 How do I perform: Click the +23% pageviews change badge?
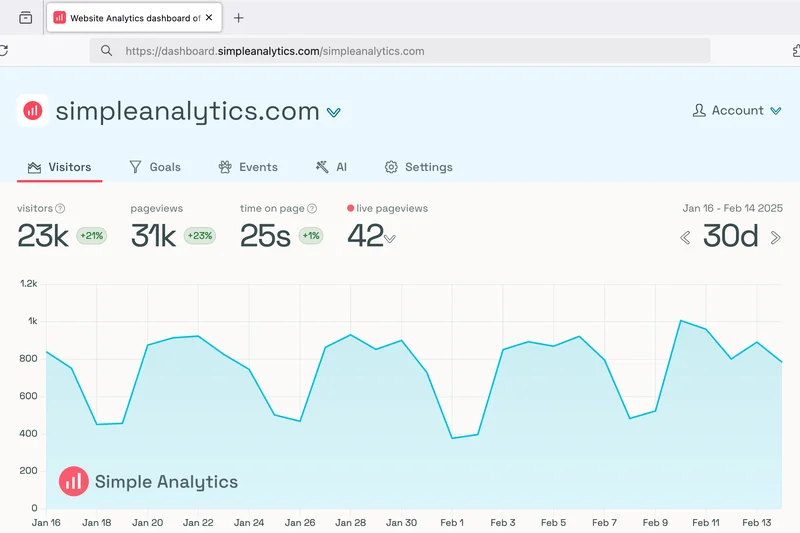(199, 236)
